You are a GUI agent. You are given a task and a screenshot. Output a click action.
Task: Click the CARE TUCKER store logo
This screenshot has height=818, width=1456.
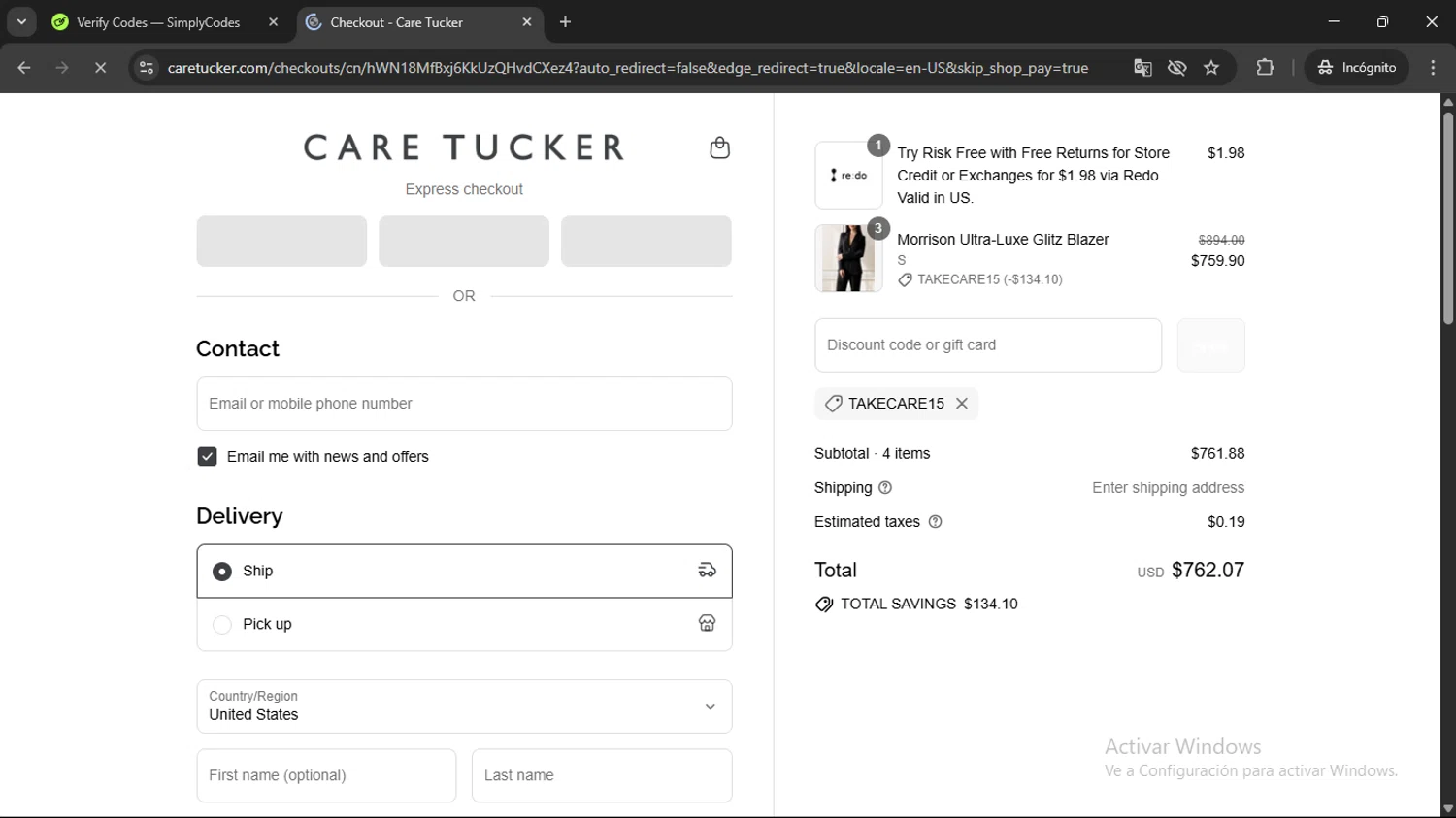coord(464,147)
